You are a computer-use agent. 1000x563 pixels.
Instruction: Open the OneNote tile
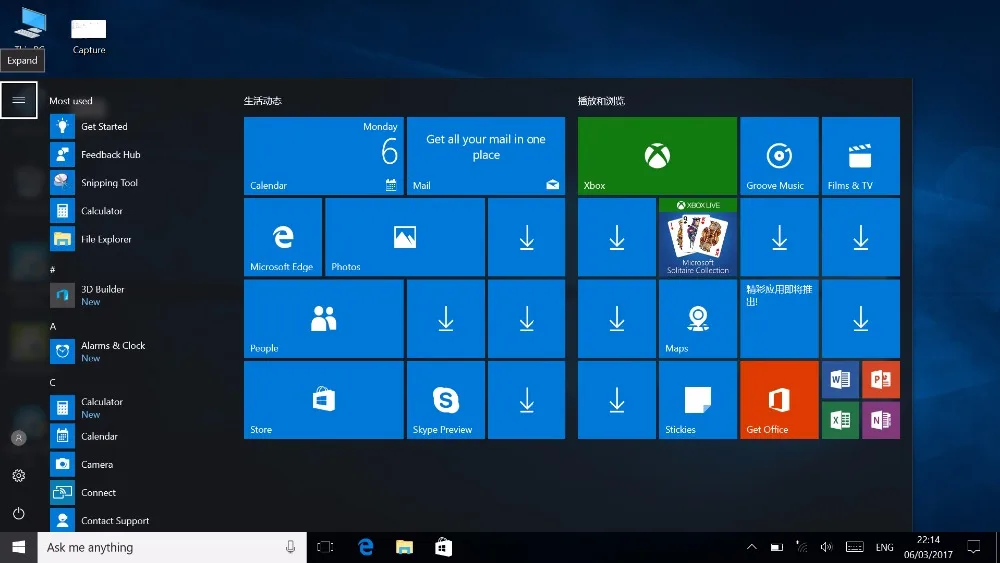coord(881,420)
